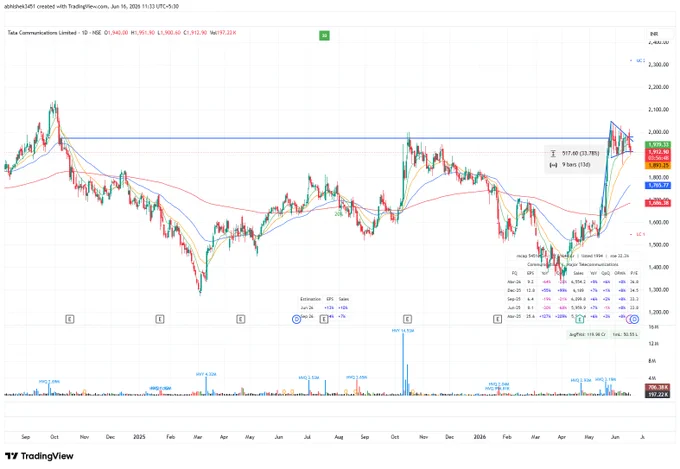The width and height of the screenshot is (680, 469).
Task: Open the earnings E marker in mid-October 2024
Action: 69,319
